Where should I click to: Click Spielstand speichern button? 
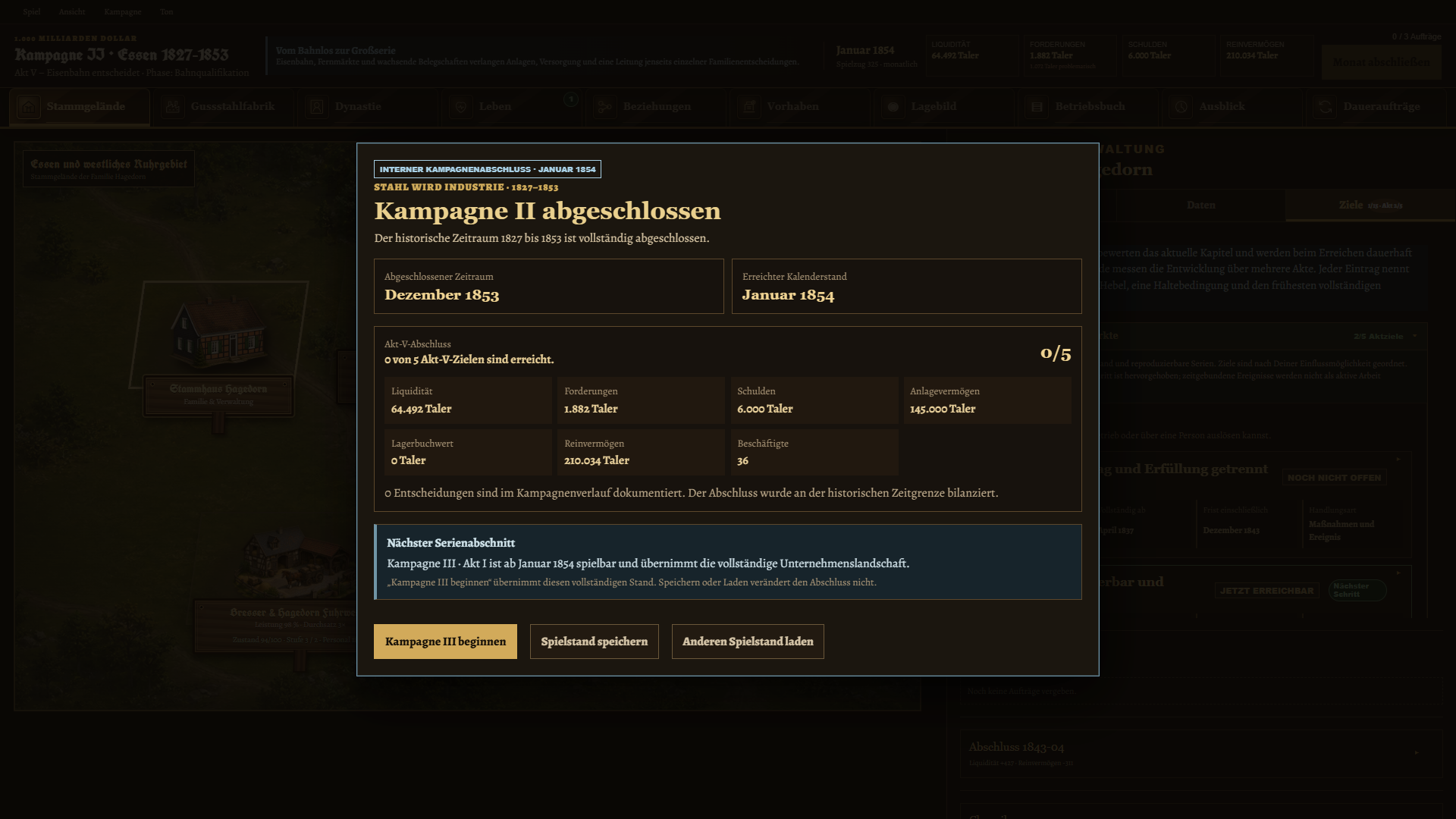point(595,642)
